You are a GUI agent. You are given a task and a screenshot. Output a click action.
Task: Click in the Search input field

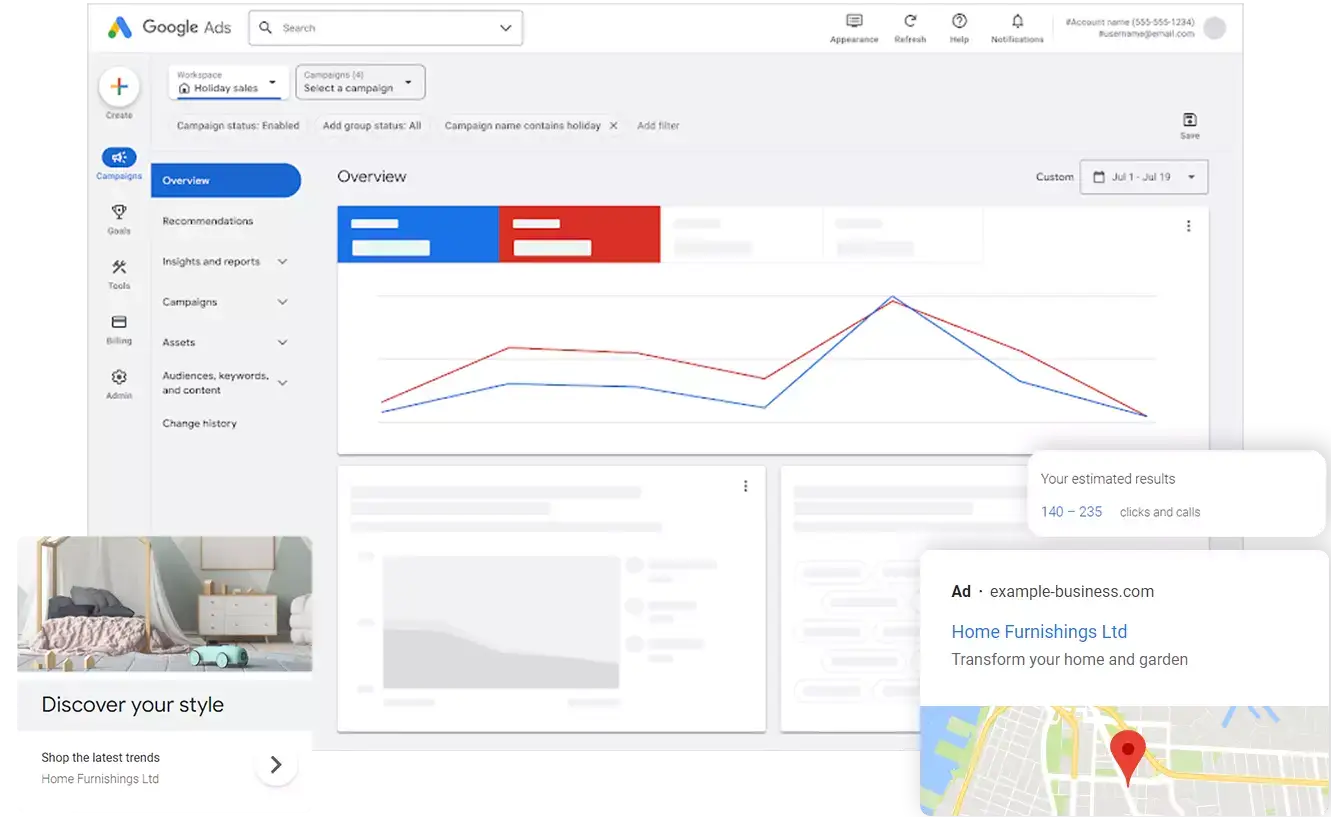click(385, 28)
